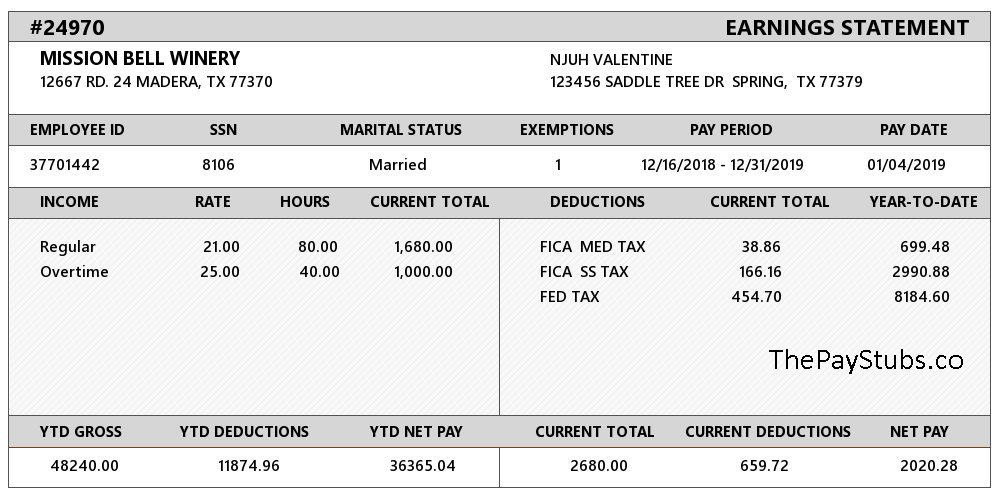1000x500 pixels.
Task: Click the YTD gross amount 48240.00
Action: (x=84, y=466)
